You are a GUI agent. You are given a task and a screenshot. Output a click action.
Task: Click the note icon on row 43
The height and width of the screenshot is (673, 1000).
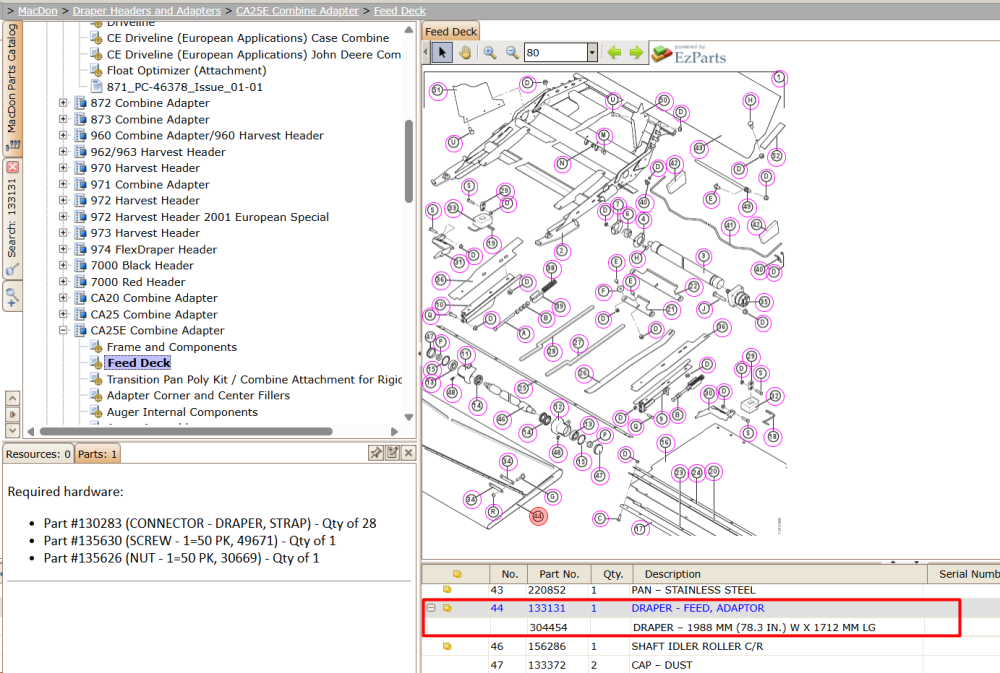(x=447, y=590)
